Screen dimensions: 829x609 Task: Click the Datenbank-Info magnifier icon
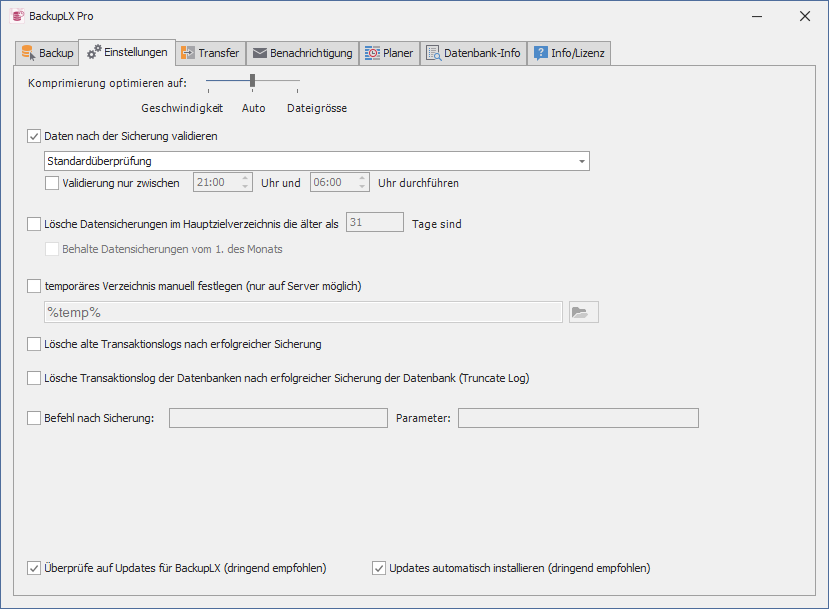point(433,53)
